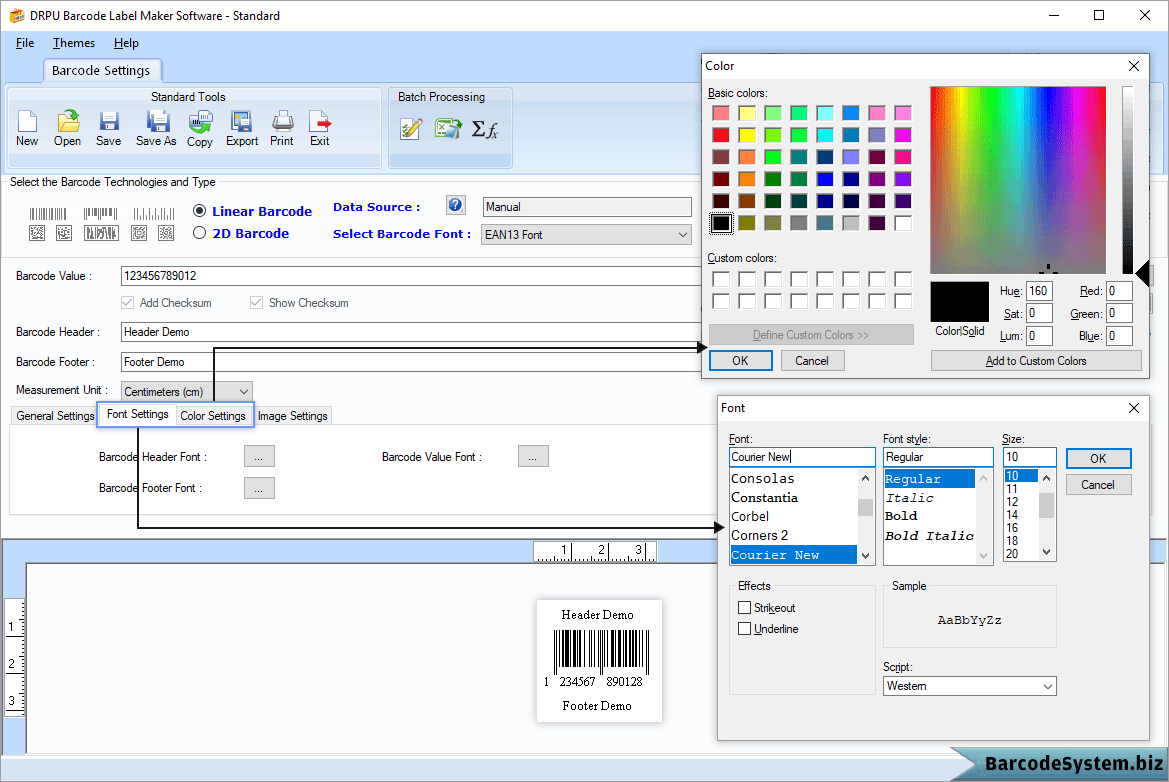Choose Bold Italic font style
Viewport: 1169px width, 782px height.
point(929,535)
